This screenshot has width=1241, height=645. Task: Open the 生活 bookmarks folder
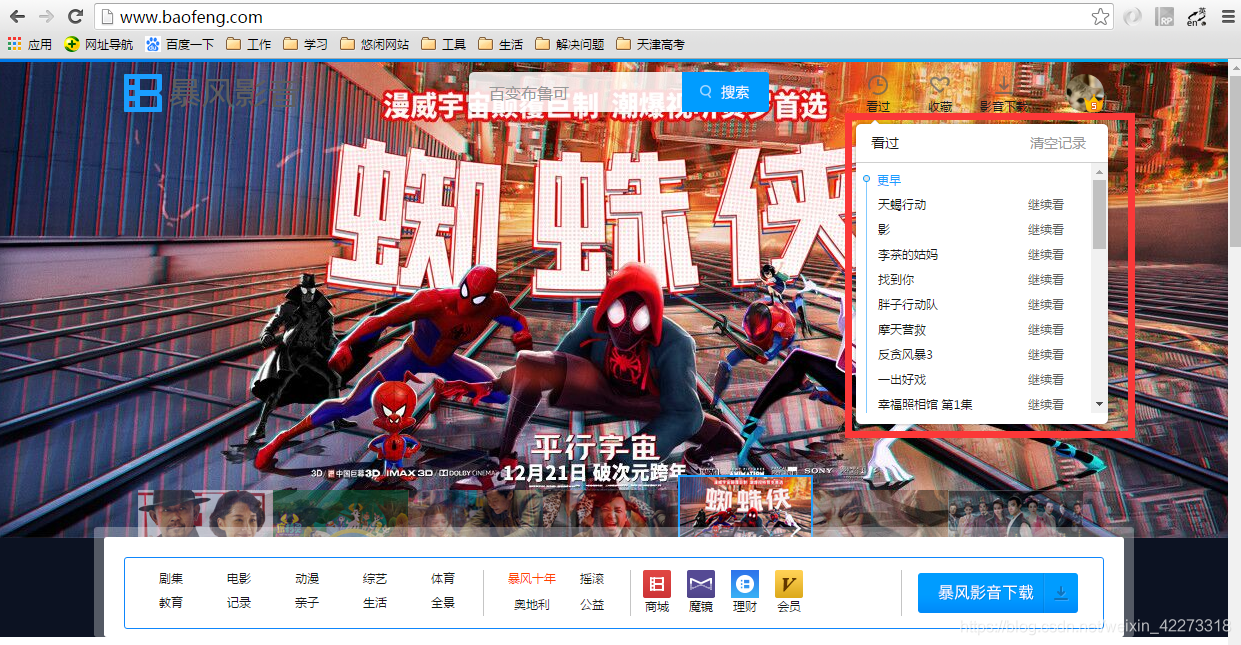click(x=501, y=44)
